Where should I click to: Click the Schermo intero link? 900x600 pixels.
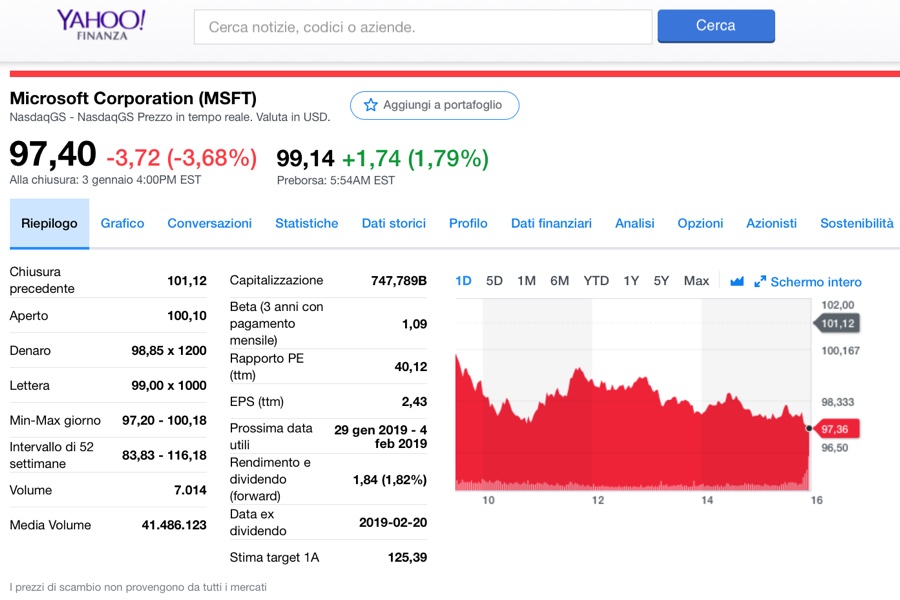click(816, 282)
